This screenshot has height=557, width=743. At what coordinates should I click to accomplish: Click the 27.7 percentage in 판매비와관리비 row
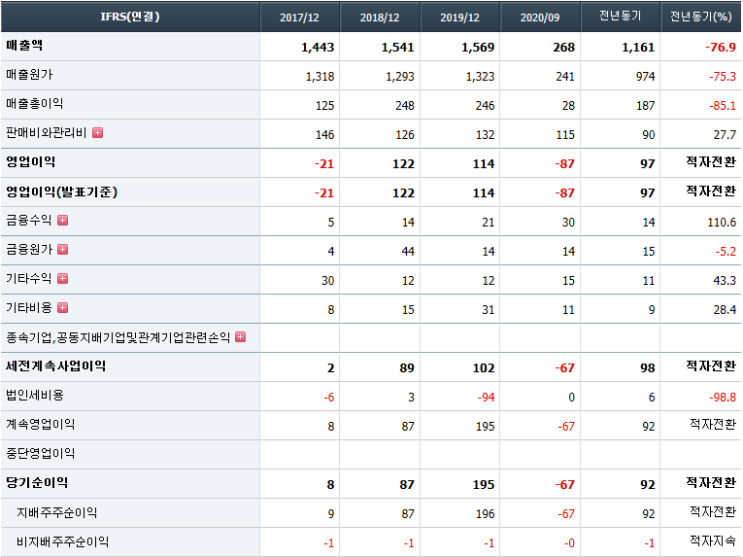(725, 135)
